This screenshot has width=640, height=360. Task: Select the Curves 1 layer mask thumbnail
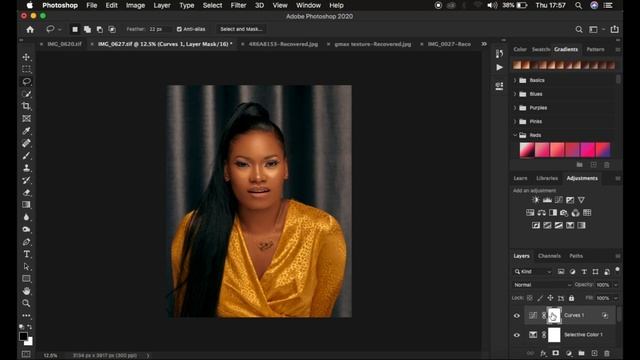[554, 316]
